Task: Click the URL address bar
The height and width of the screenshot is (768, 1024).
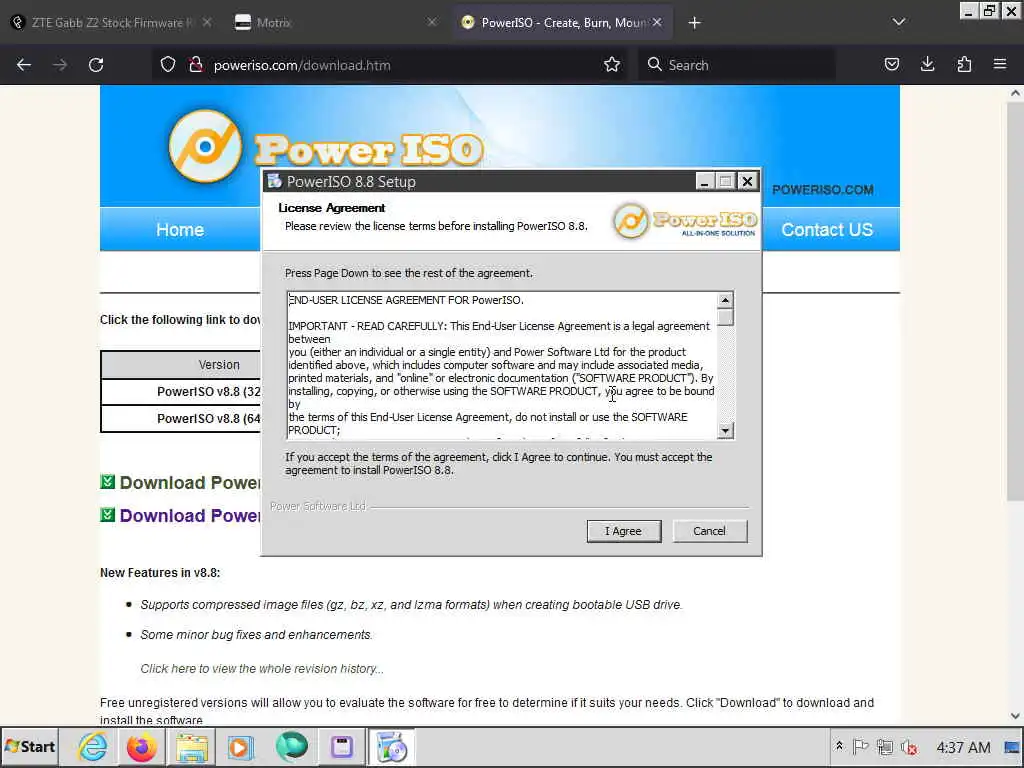Action: pos(392,65)
